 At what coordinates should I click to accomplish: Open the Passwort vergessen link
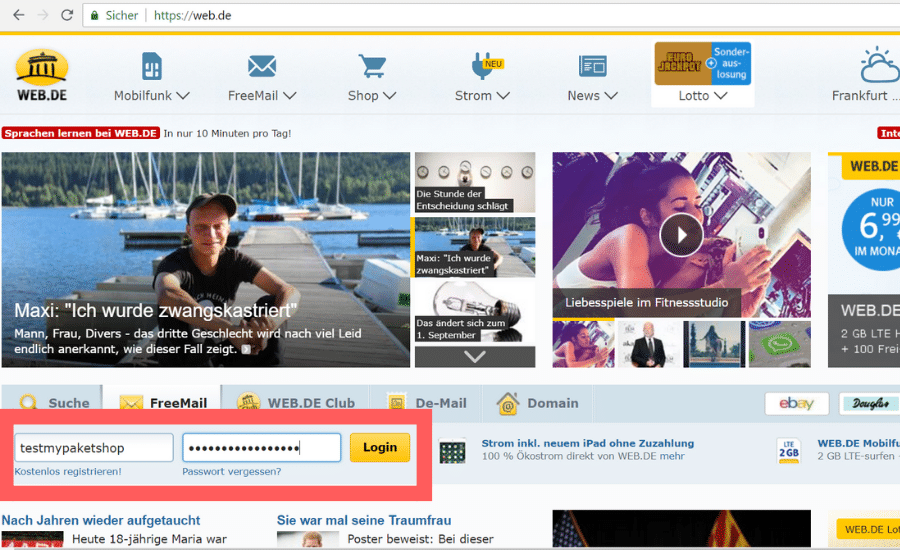231,471
